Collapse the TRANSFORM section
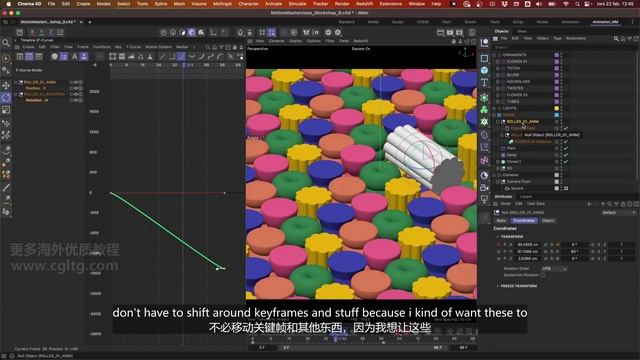The height and width of the screenshot is (360, 640). pyautogui.click(x=498, y=237)
